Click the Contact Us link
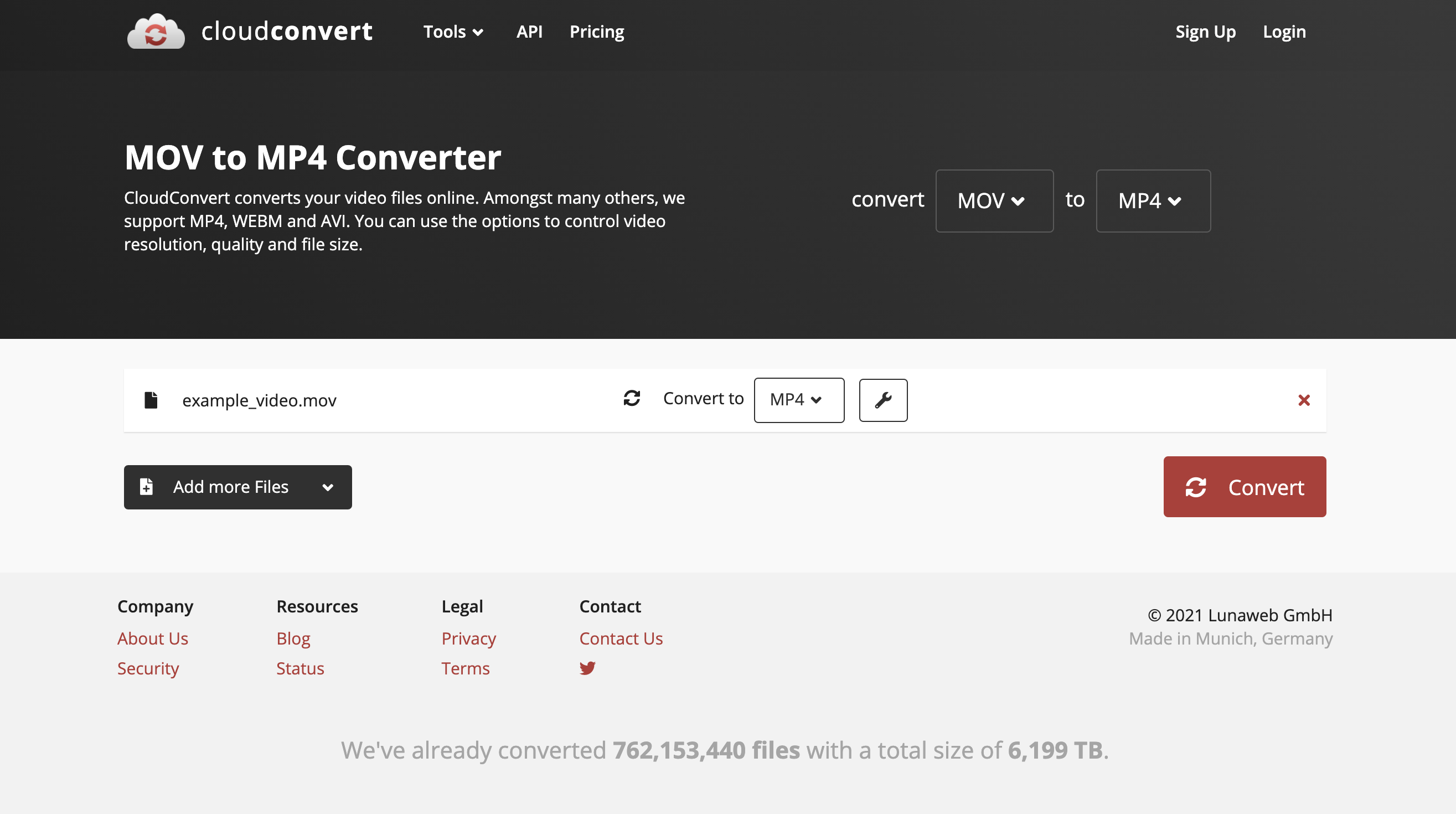1456x814 pixels. tap(621, 638)
